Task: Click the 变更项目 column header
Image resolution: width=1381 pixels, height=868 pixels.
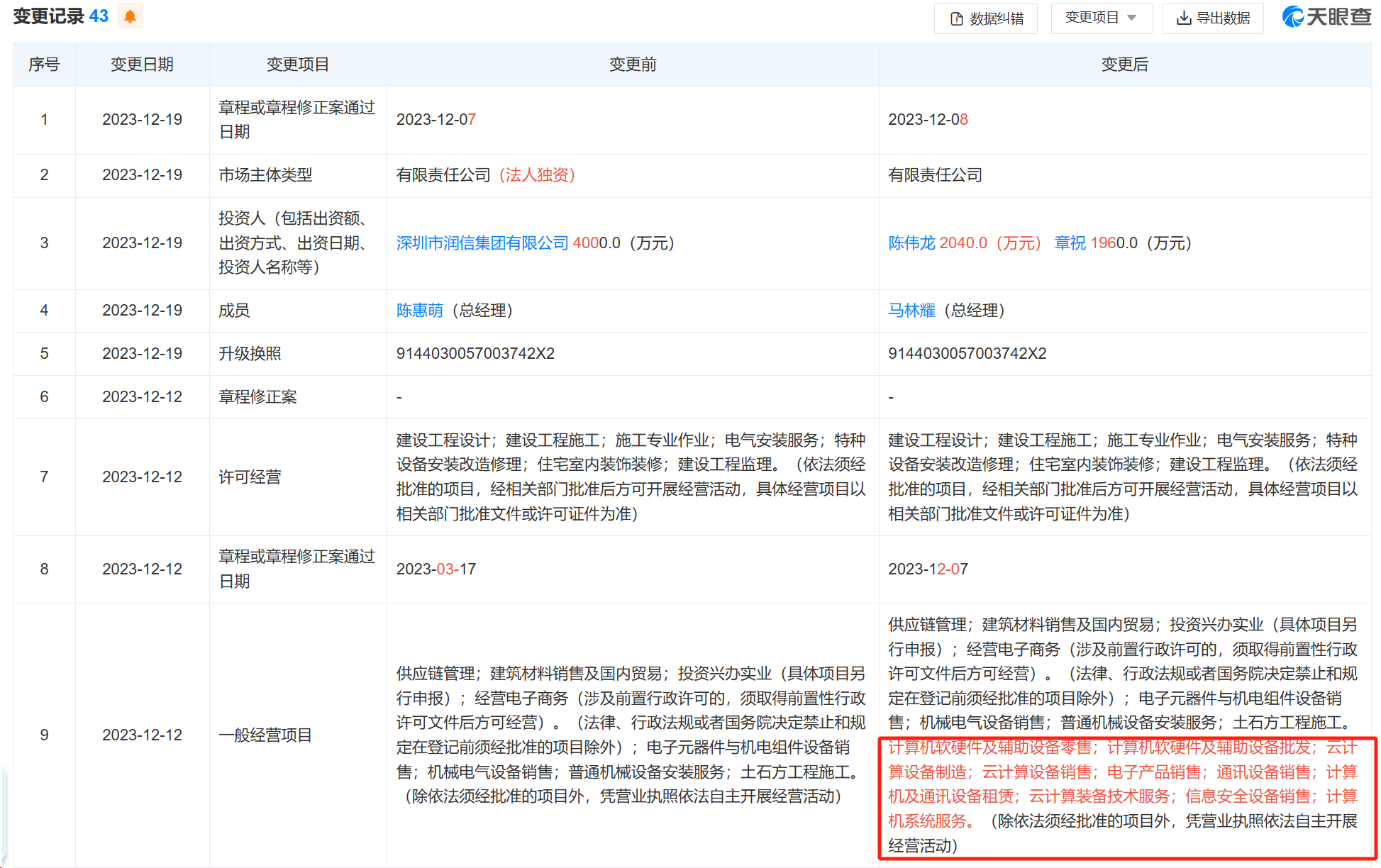Action: pyautogui.click(x=297, y=65)
